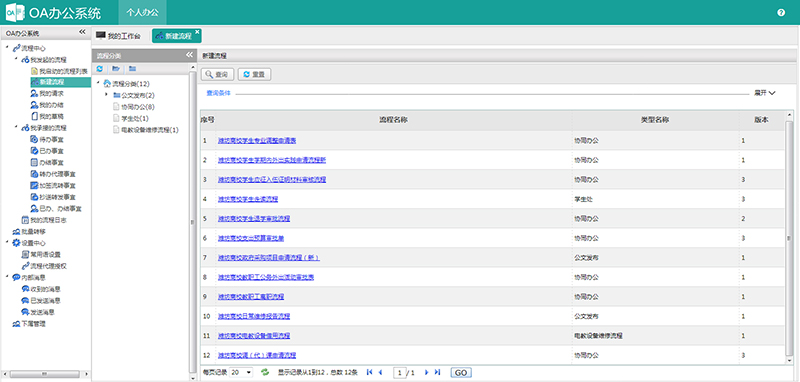This screenshot has width=800, height=382.
Task: Click the 我的请求 person icon
Action: (x=34, y=94)
